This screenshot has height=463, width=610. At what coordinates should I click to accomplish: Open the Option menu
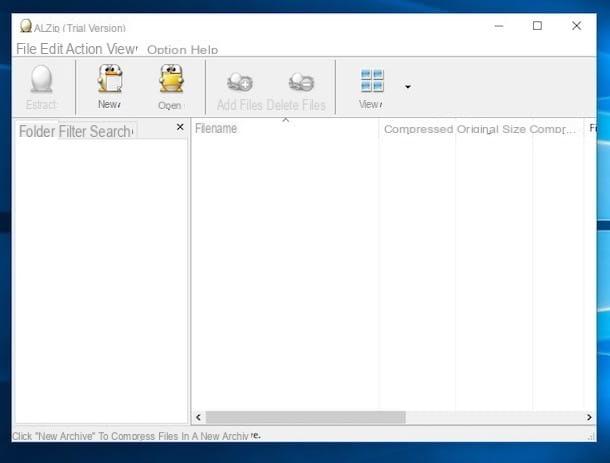[x=167, y=50]
